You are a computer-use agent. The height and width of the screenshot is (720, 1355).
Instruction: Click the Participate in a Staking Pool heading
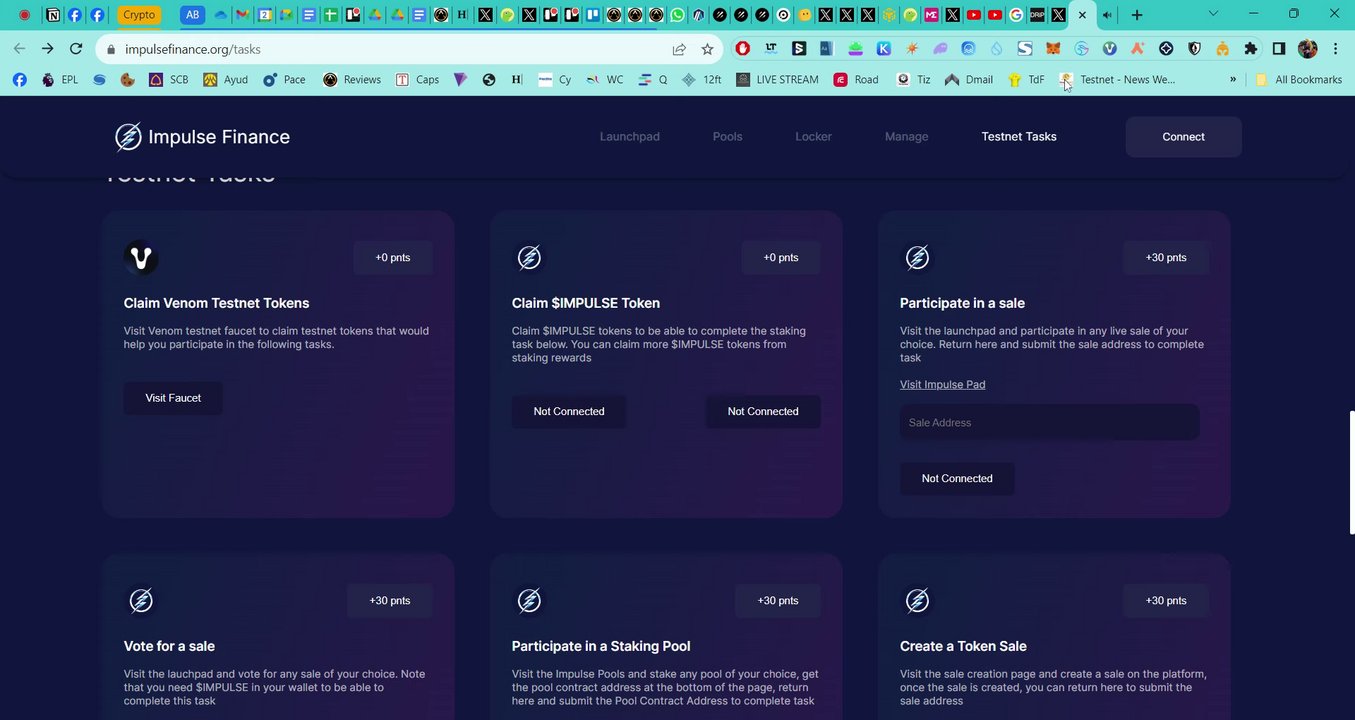tap(601, 646)
